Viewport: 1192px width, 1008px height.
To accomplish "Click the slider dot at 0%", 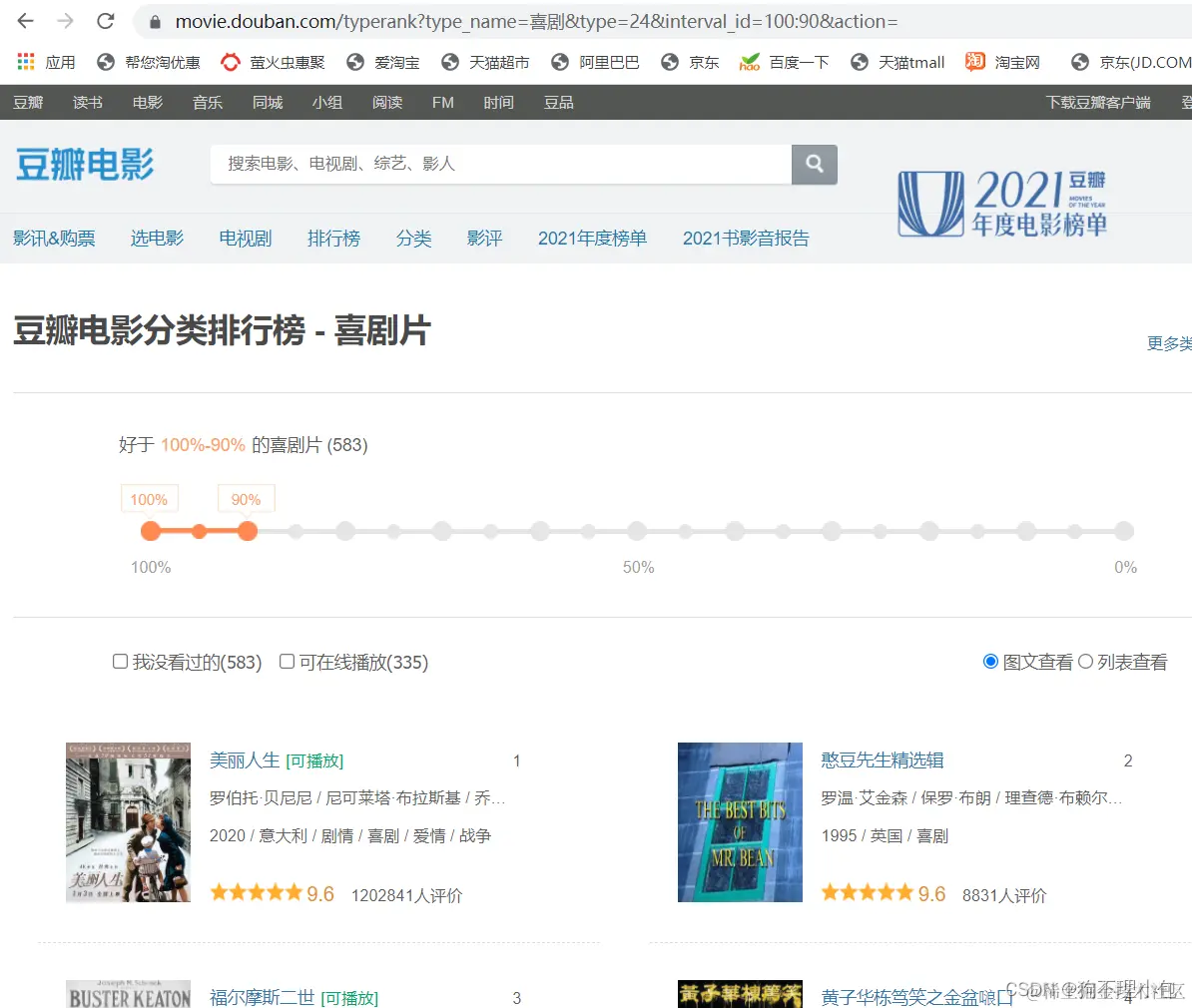I will pyautogui.click(x=1124, y=531).
